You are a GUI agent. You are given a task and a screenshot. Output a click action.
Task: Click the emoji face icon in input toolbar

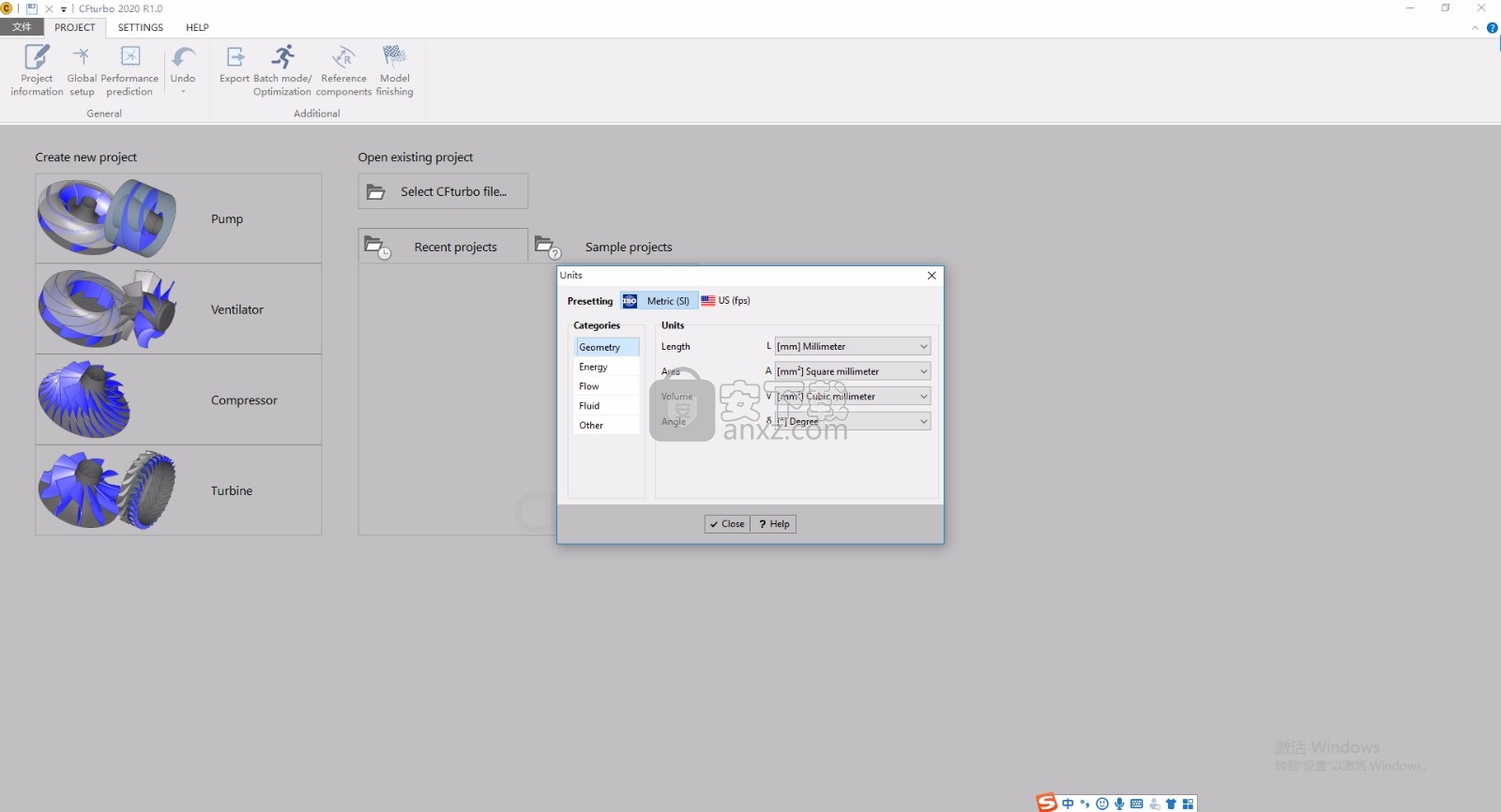[1102, 804]
